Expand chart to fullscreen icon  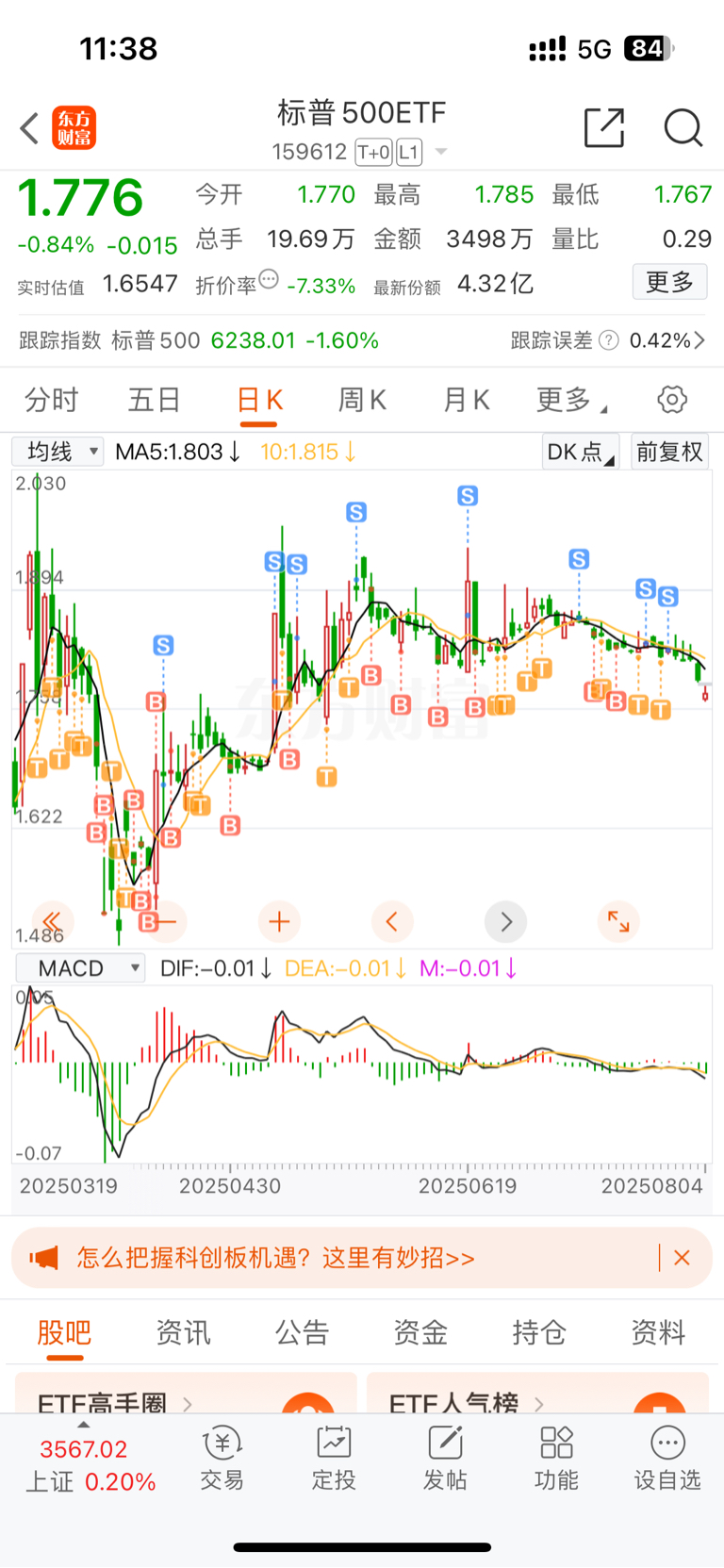pyautogui.click(x=618, y=921)
